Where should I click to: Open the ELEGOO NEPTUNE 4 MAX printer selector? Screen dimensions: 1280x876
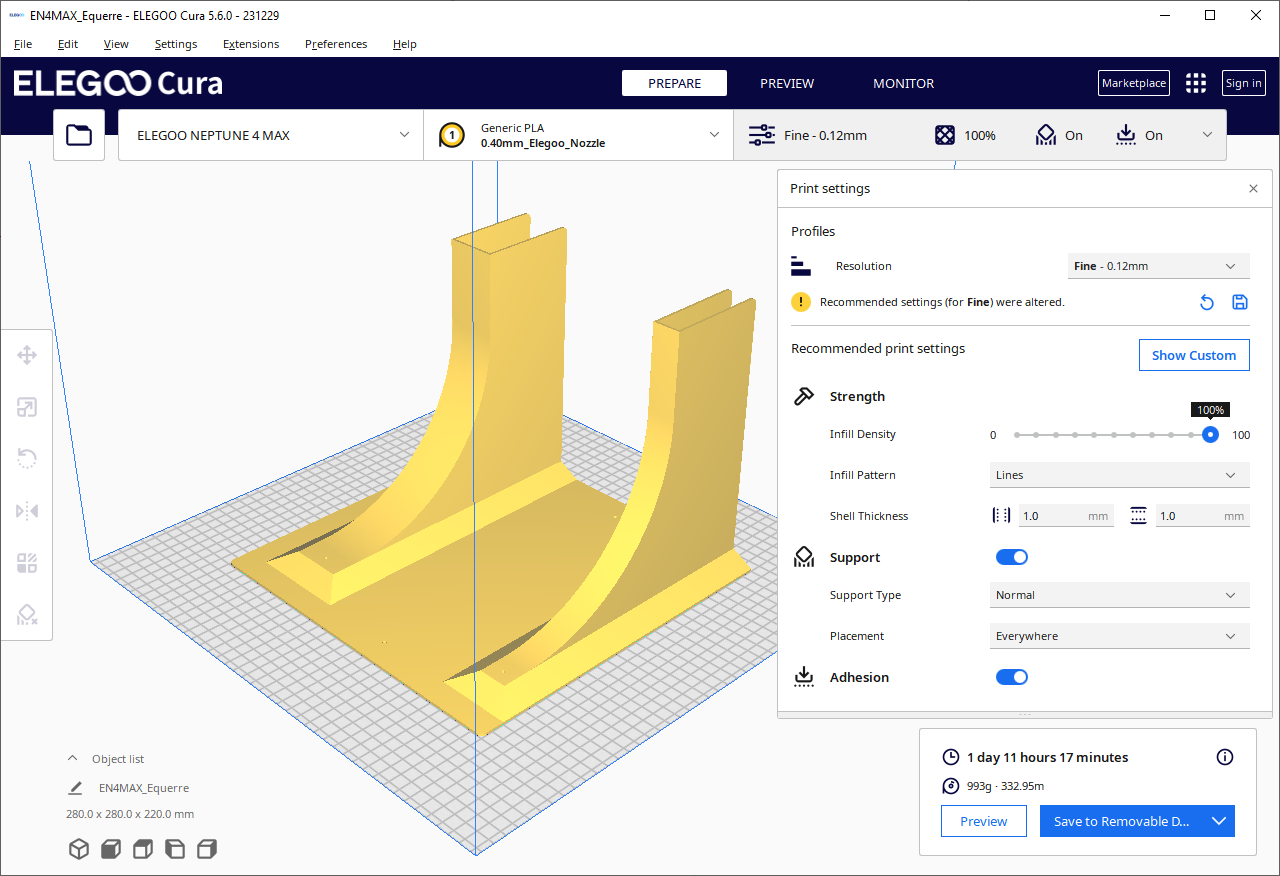click(271, 135)
